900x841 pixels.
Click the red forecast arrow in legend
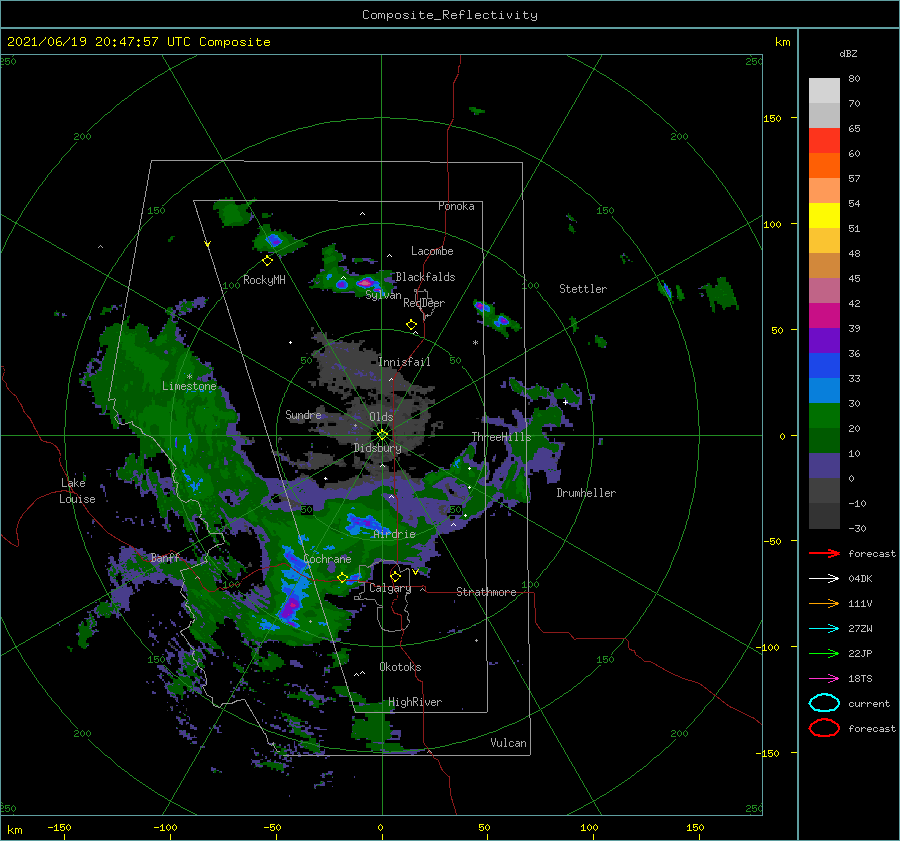824,553
